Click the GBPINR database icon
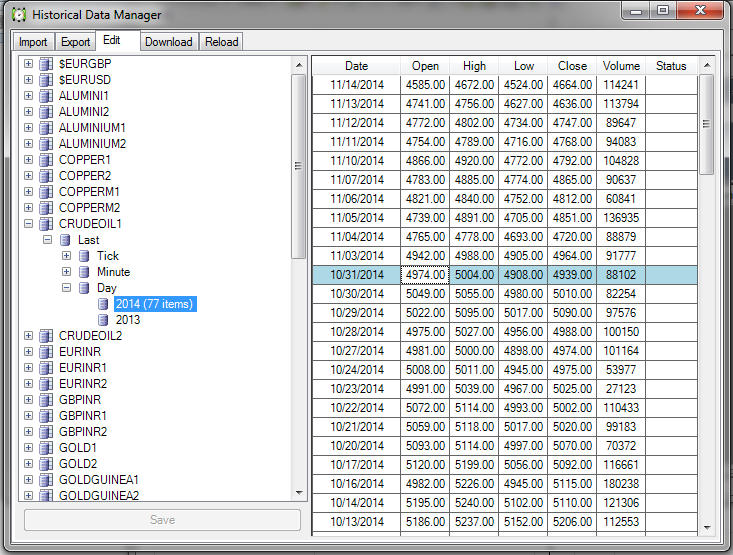Screen dimensions: 733x555 [46, 400]
